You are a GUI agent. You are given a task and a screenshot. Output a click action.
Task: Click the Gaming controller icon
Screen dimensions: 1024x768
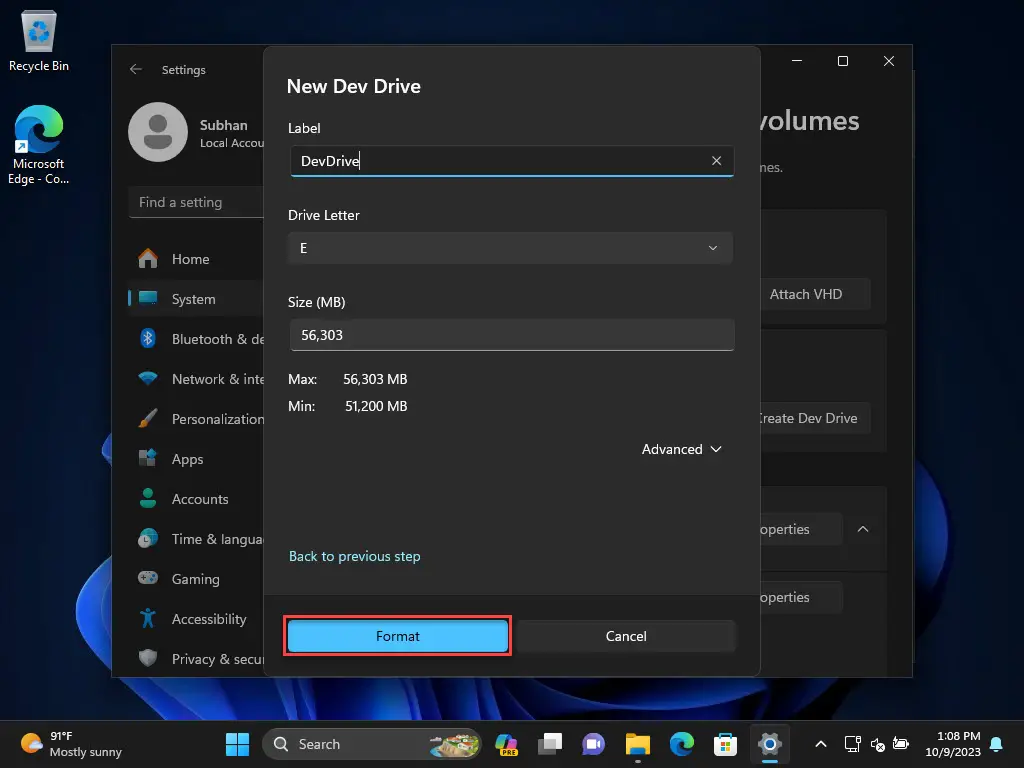(x=148, y=578)
